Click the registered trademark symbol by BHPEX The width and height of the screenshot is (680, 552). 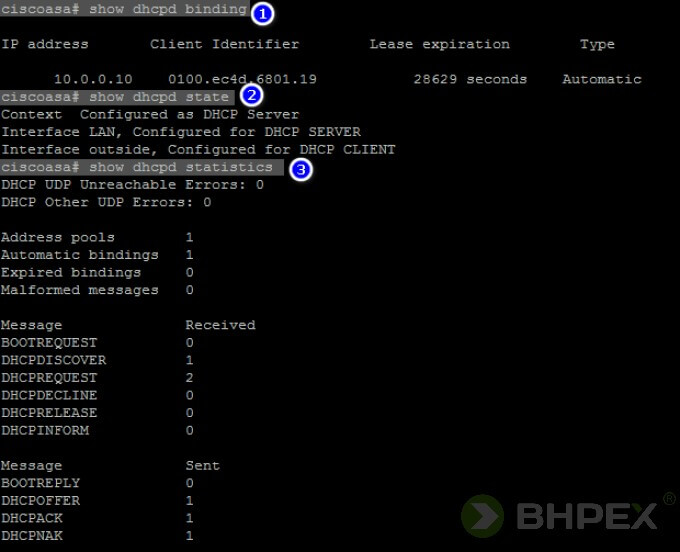click(x=668, y=499)
